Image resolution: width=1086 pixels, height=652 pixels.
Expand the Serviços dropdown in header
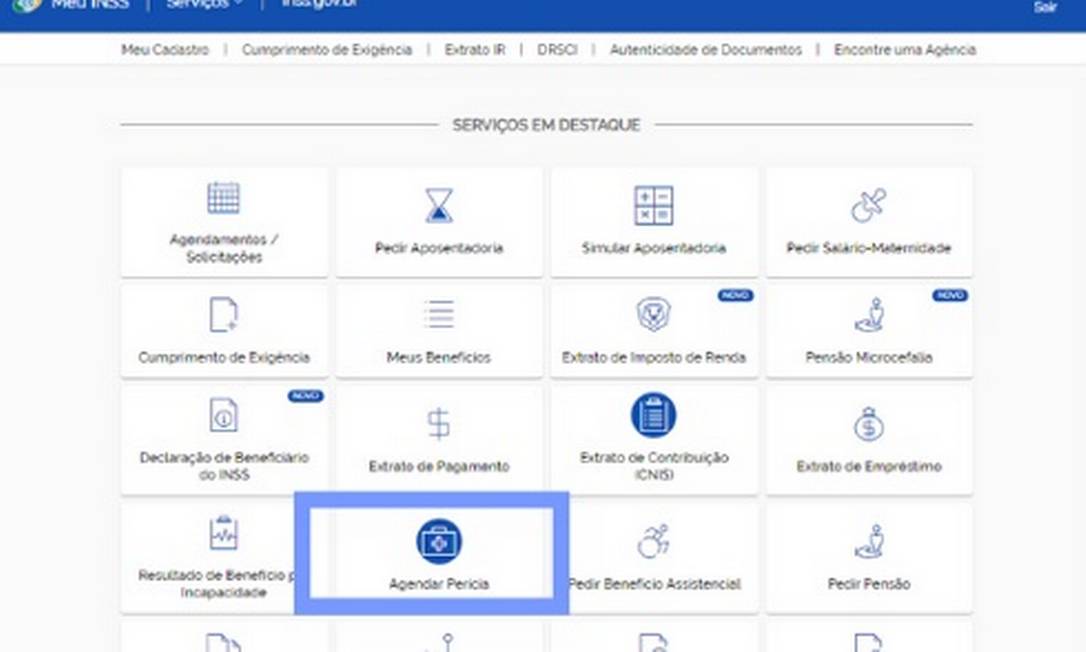pos(203,6)
